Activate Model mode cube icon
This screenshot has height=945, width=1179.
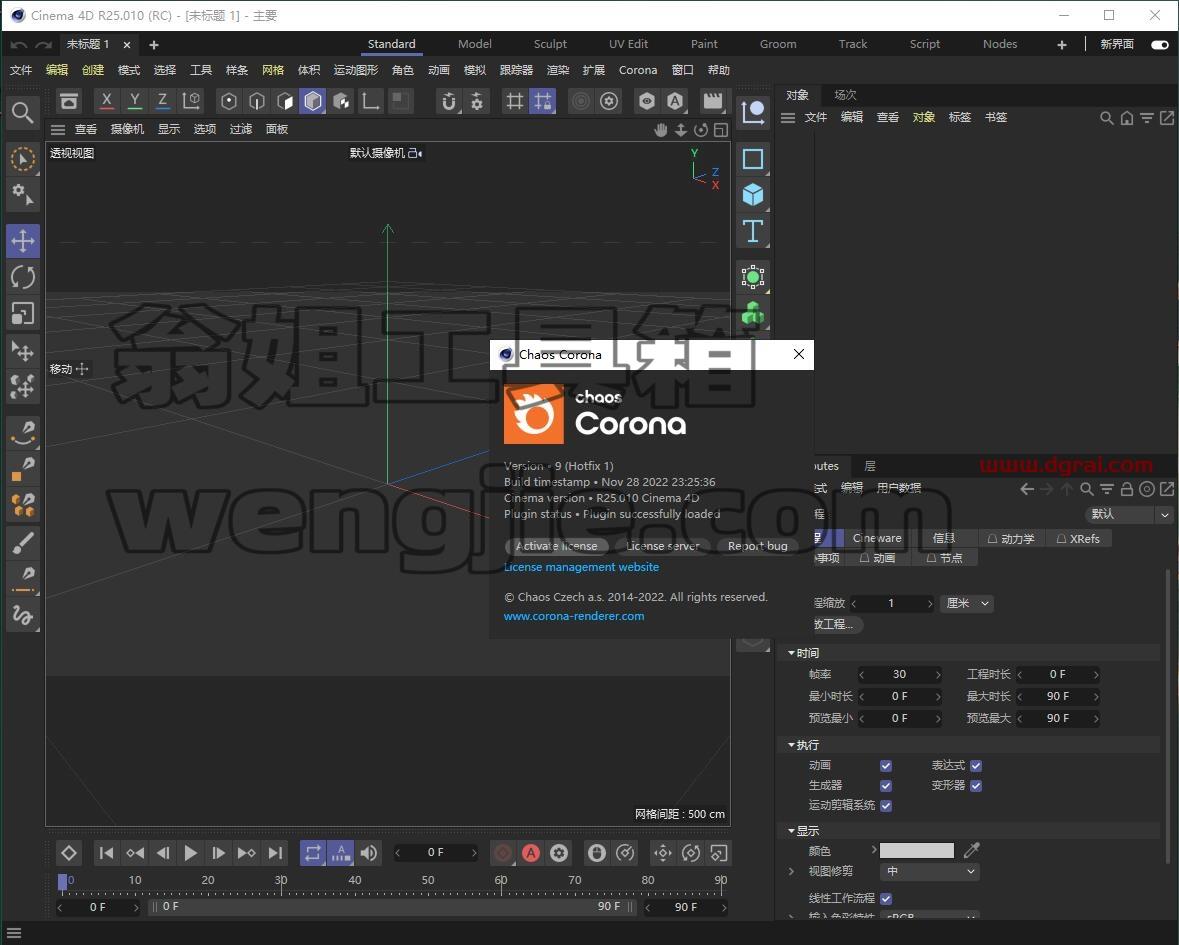click(313, 101)
